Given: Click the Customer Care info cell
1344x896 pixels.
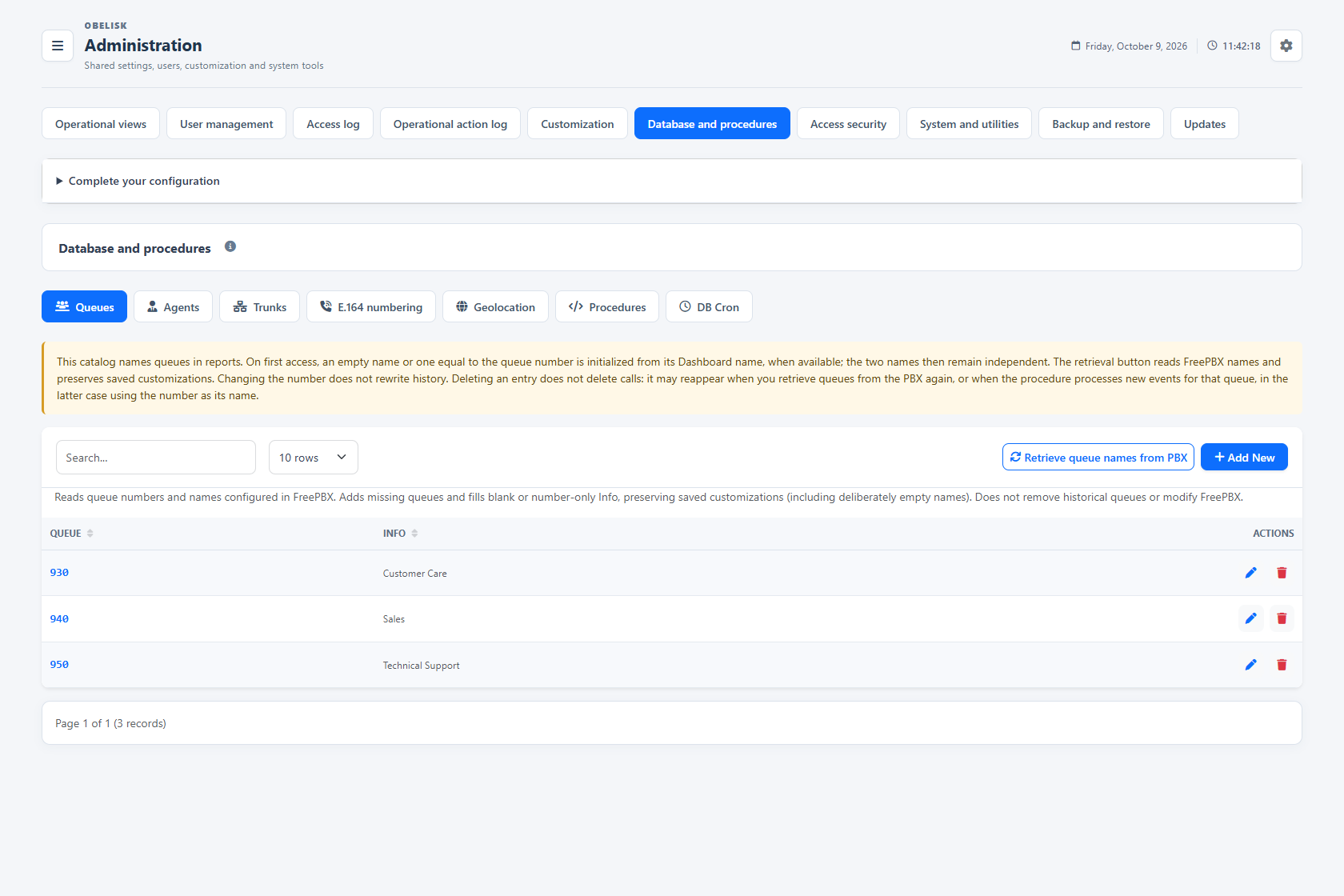Looking at the screenshot, I should tap(415, 574).
